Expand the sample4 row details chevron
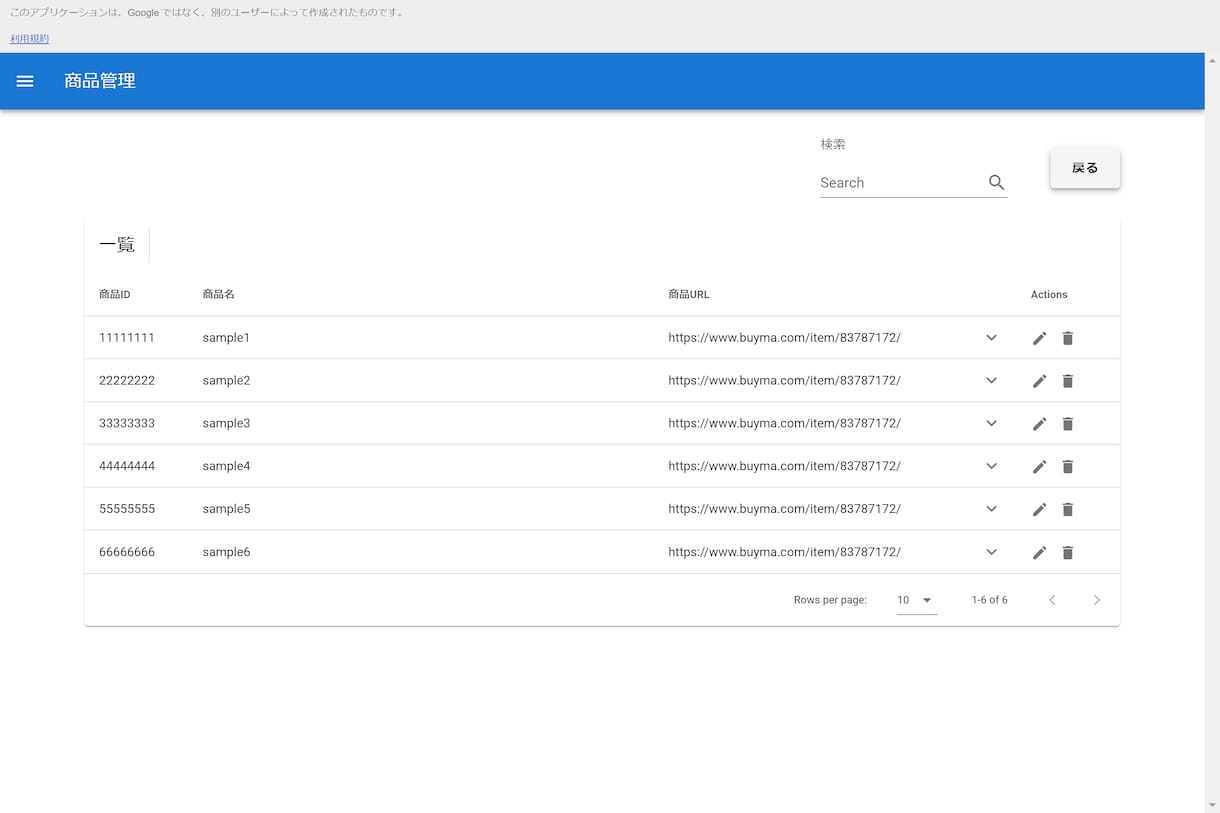This screenshot has width=1220, height=813. 991,467
